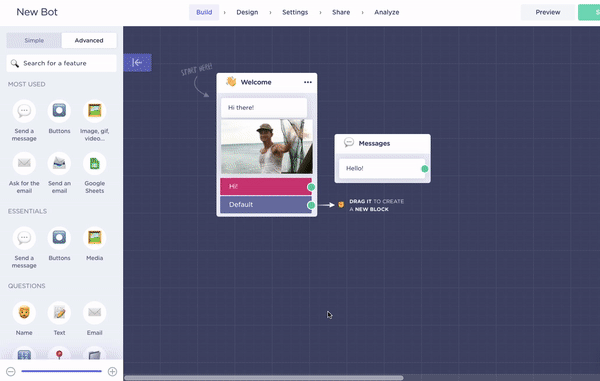Click the zoom level slider

(62, 371)
